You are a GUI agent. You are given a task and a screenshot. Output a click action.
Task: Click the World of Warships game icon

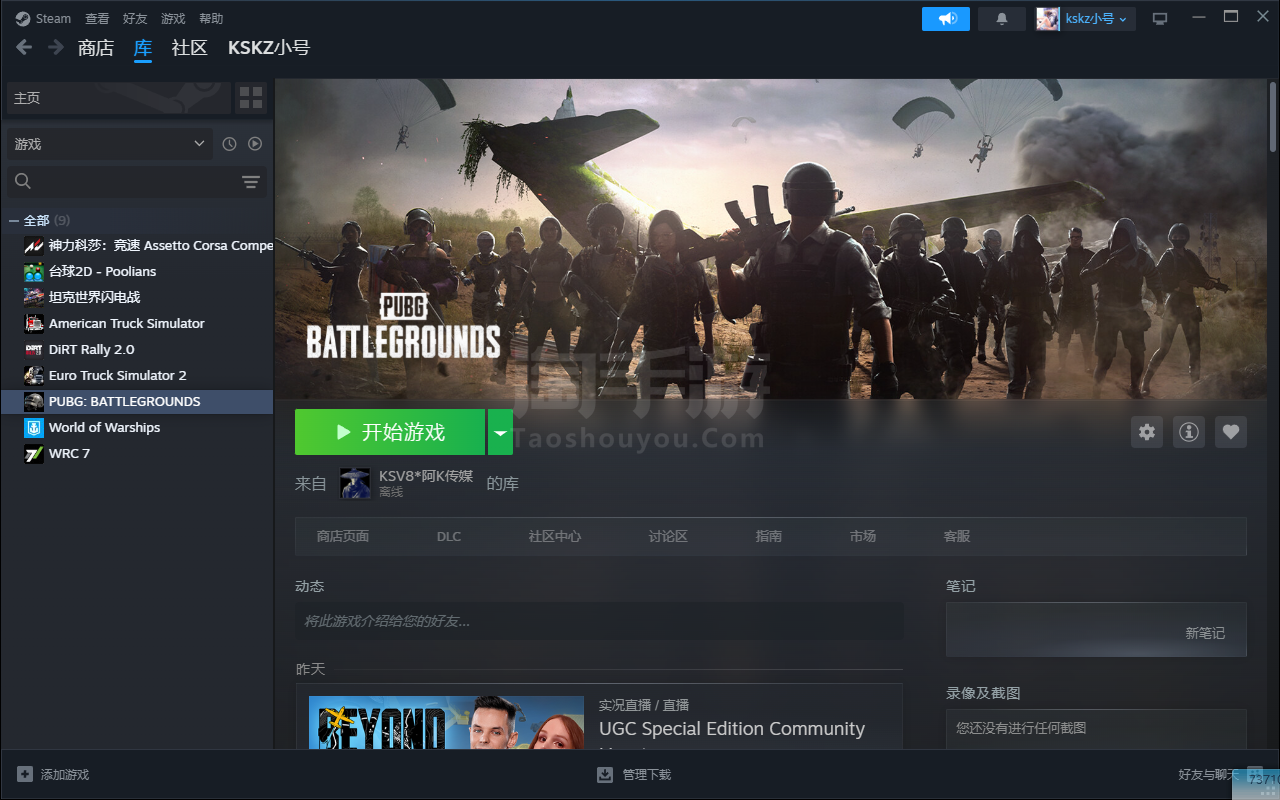coord(33,427)
